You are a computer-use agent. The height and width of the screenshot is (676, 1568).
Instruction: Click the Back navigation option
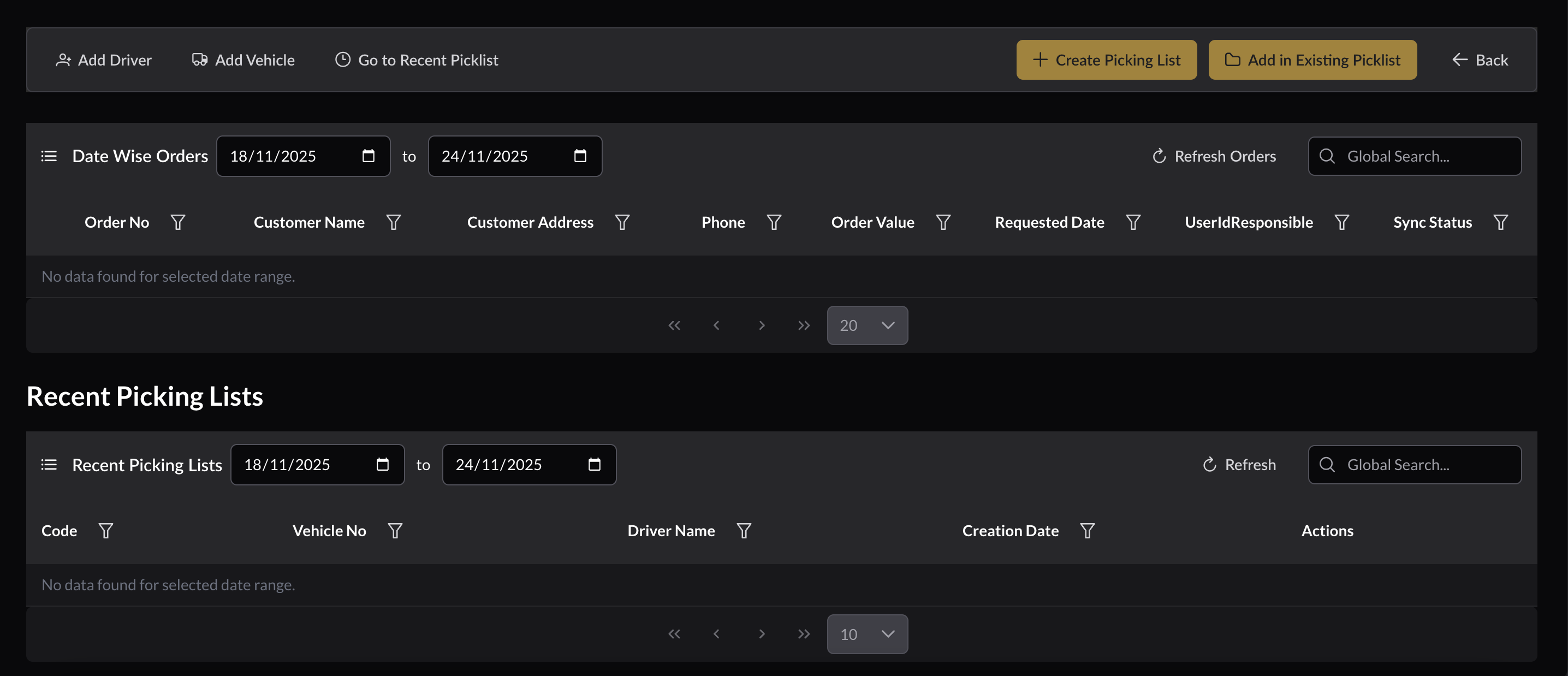(x=1480, y=60)
